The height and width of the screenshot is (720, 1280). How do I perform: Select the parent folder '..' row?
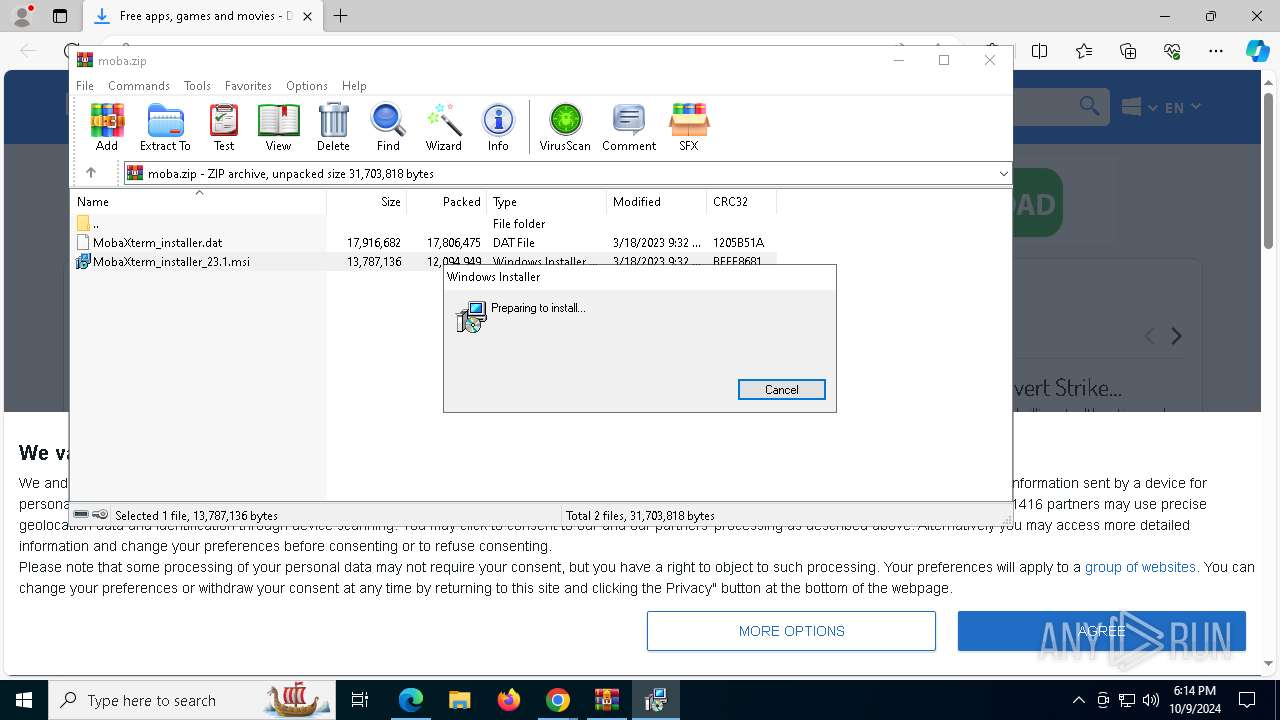pyautogui.click(x=424, y=224)
